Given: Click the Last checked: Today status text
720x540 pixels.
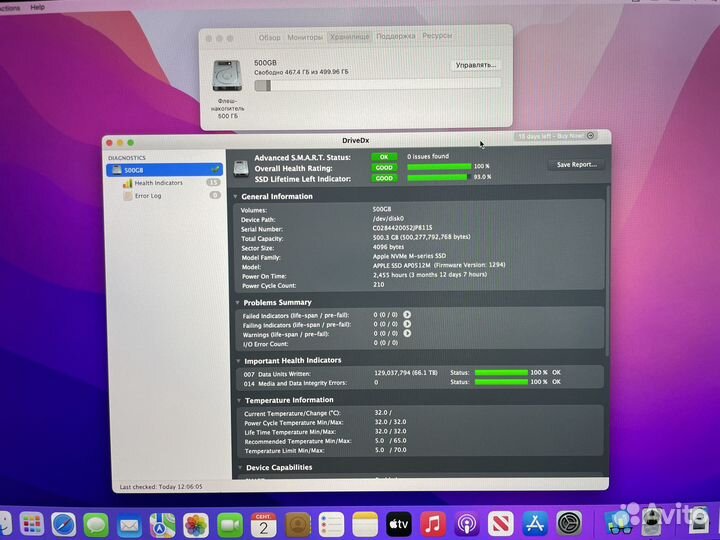Looking at the screenshot, I should tap(161, 487).
